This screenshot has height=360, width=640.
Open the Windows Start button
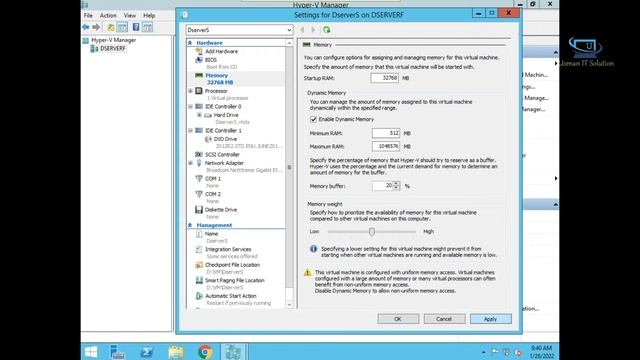point(91,352)
